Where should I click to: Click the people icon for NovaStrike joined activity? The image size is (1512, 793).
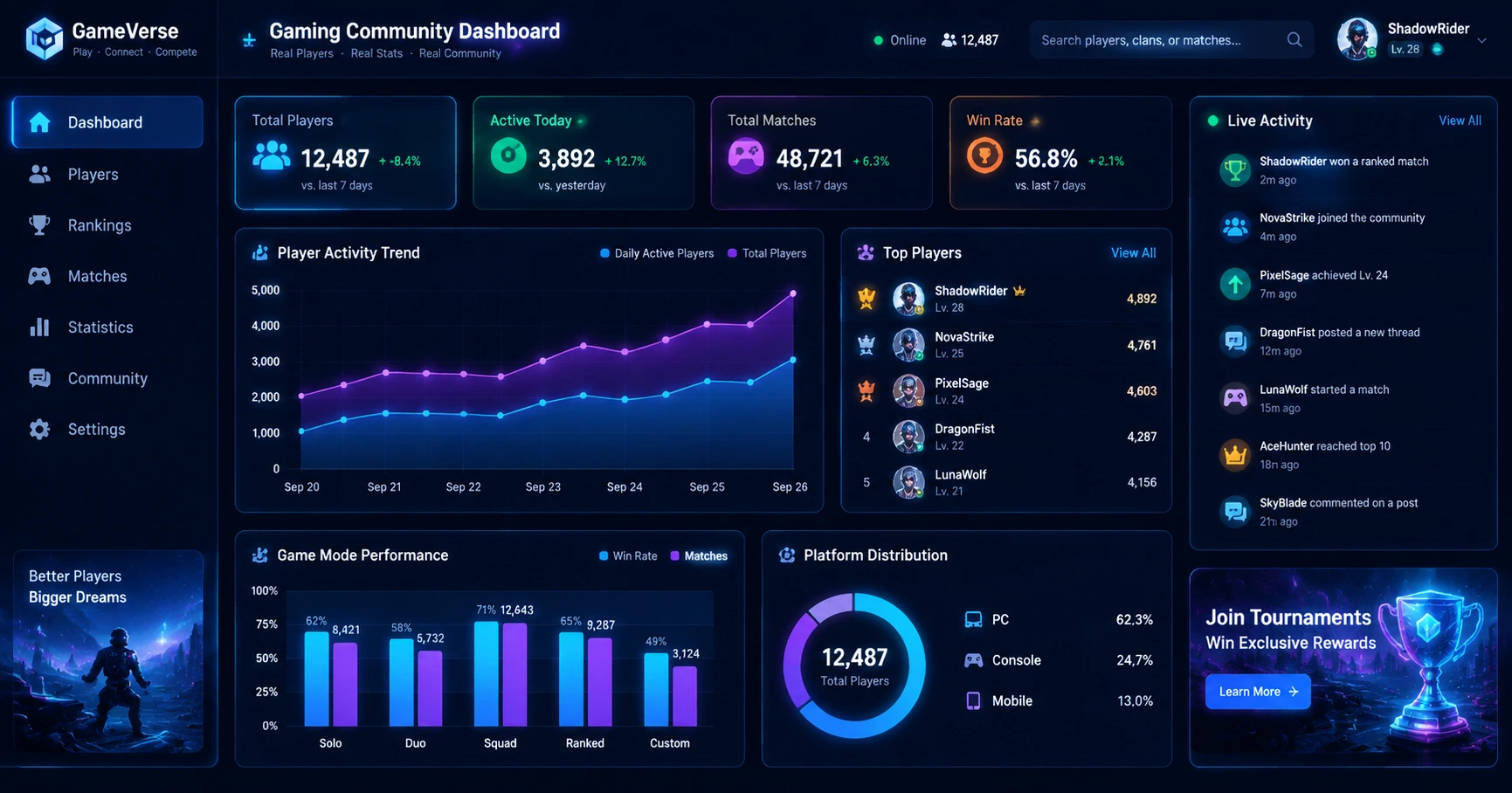(1235, 227)
